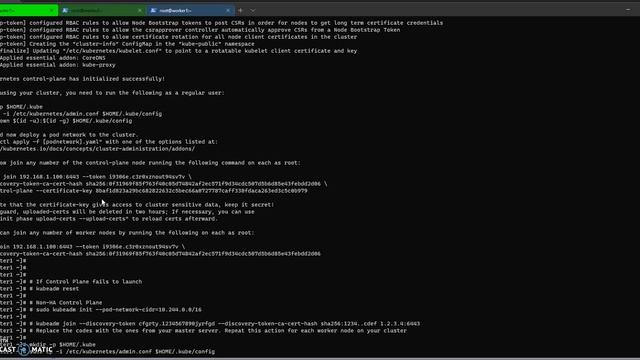Click the 'Node Bootstrap tokens to post CSRs' line

[x=222, y=23]
